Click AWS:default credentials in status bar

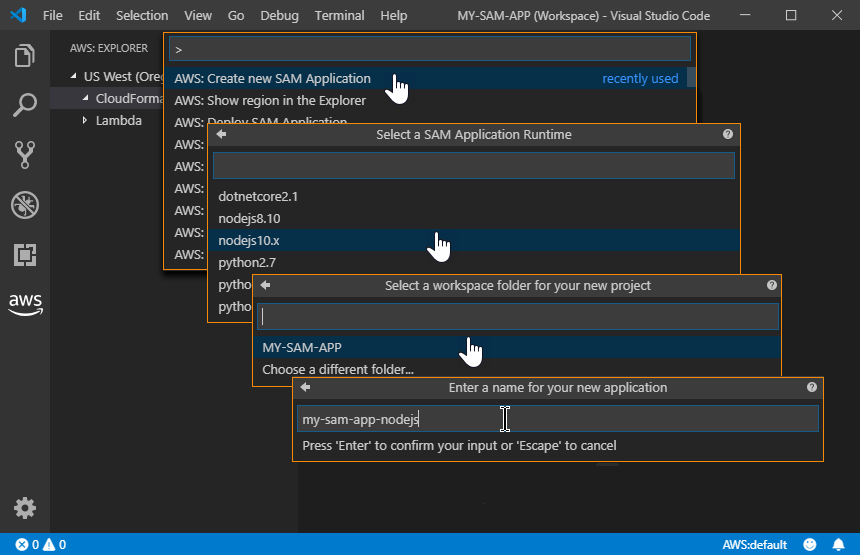[755, 545]
